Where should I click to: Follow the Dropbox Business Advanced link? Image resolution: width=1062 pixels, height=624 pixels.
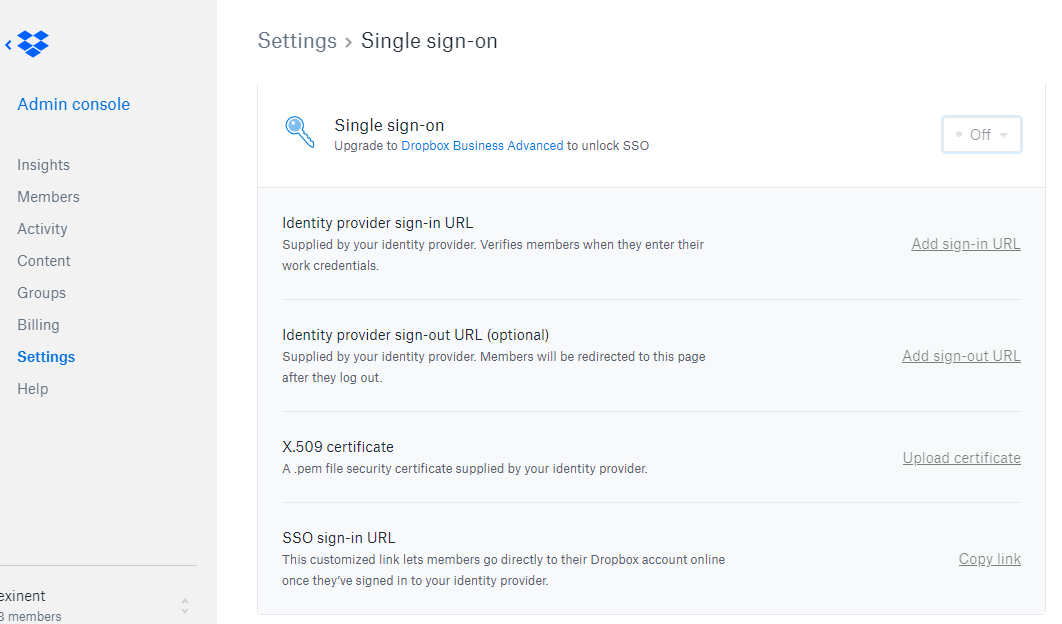click(x=482, y=146)
